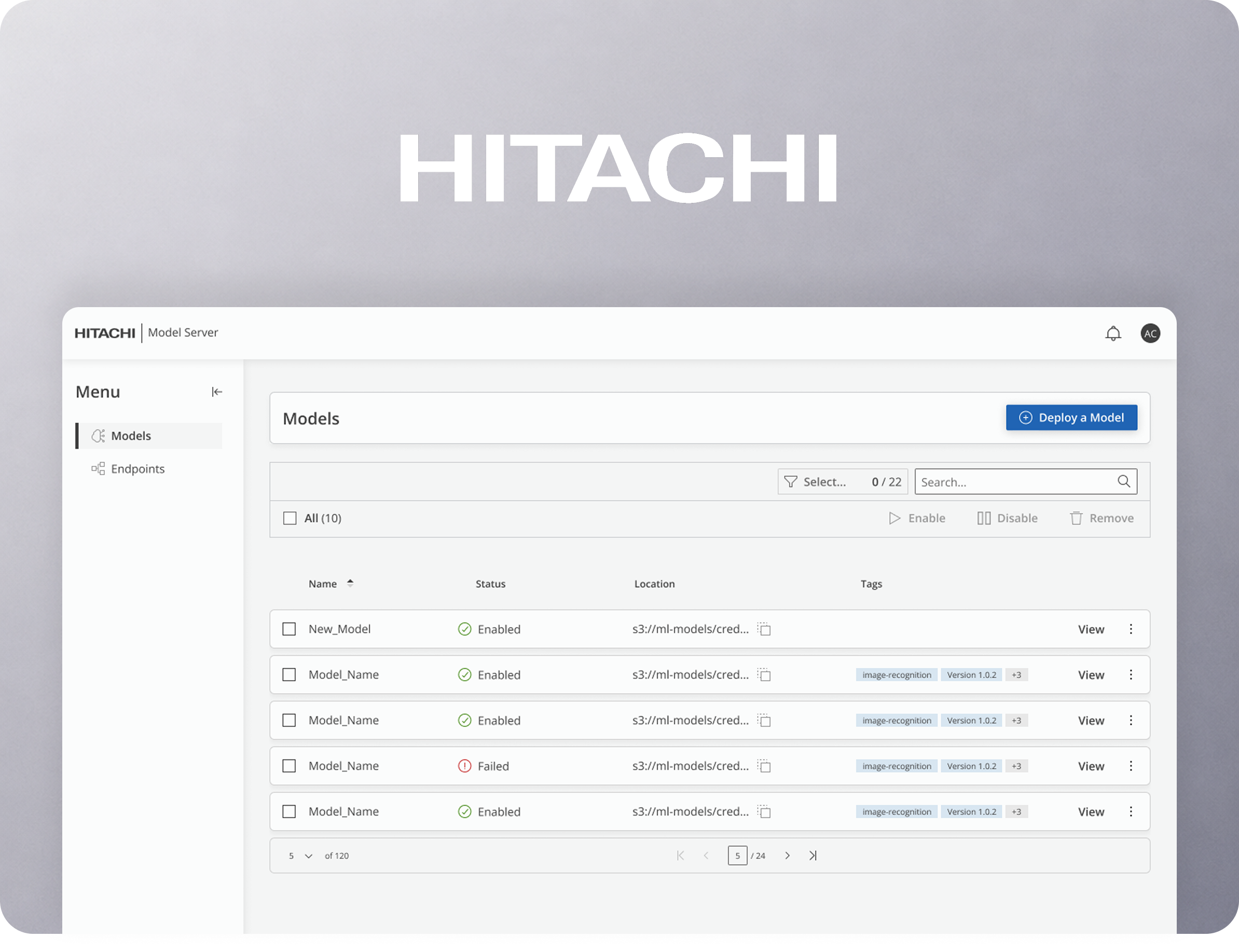Check the All (10) checkbox
Image resolution: width=1239 pixels, height=952 pixels.
pyautogui.click(x=290, y=518)
